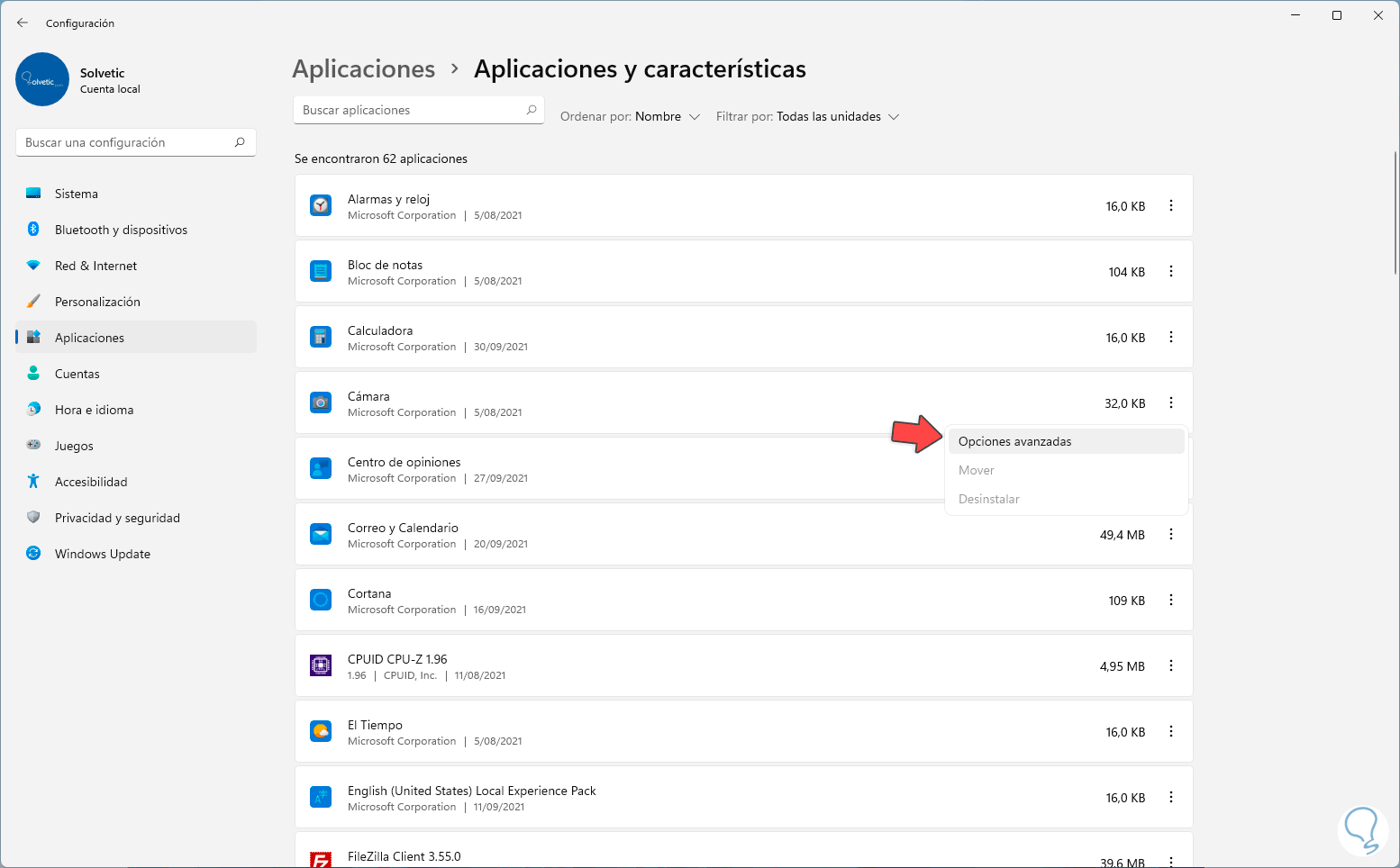Open the Filtrar por Todas las unidades dropdown

(x=807, y=116)
